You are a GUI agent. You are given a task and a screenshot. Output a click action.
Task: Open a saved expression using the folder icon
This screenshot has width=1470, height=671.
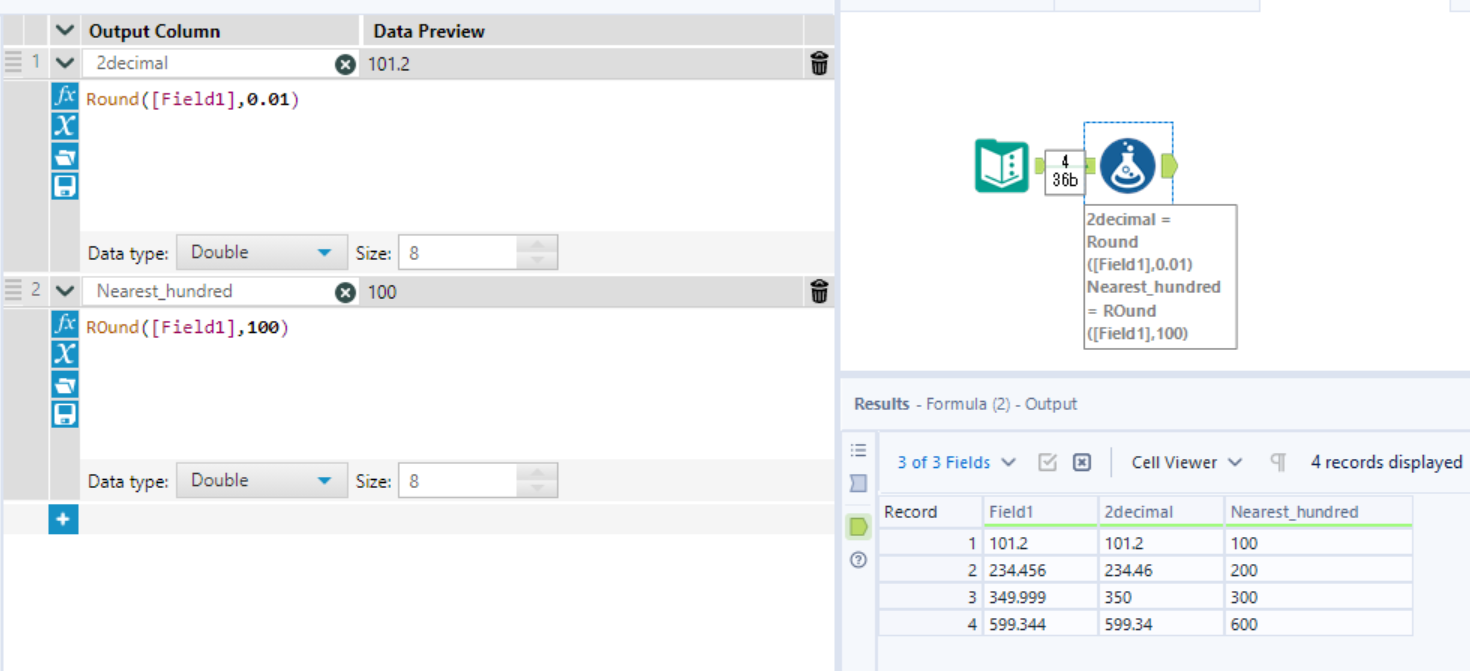pyautogui.click(x=64, y=156)
